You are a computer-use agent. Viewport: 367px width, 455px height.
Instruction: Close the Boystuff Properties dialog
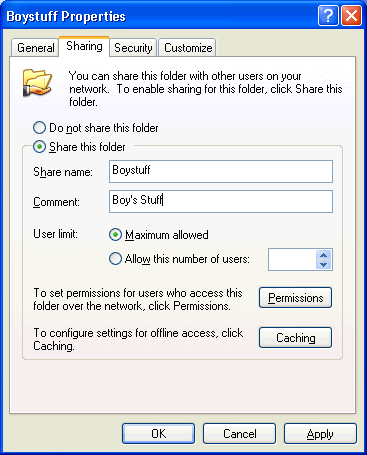352,15
